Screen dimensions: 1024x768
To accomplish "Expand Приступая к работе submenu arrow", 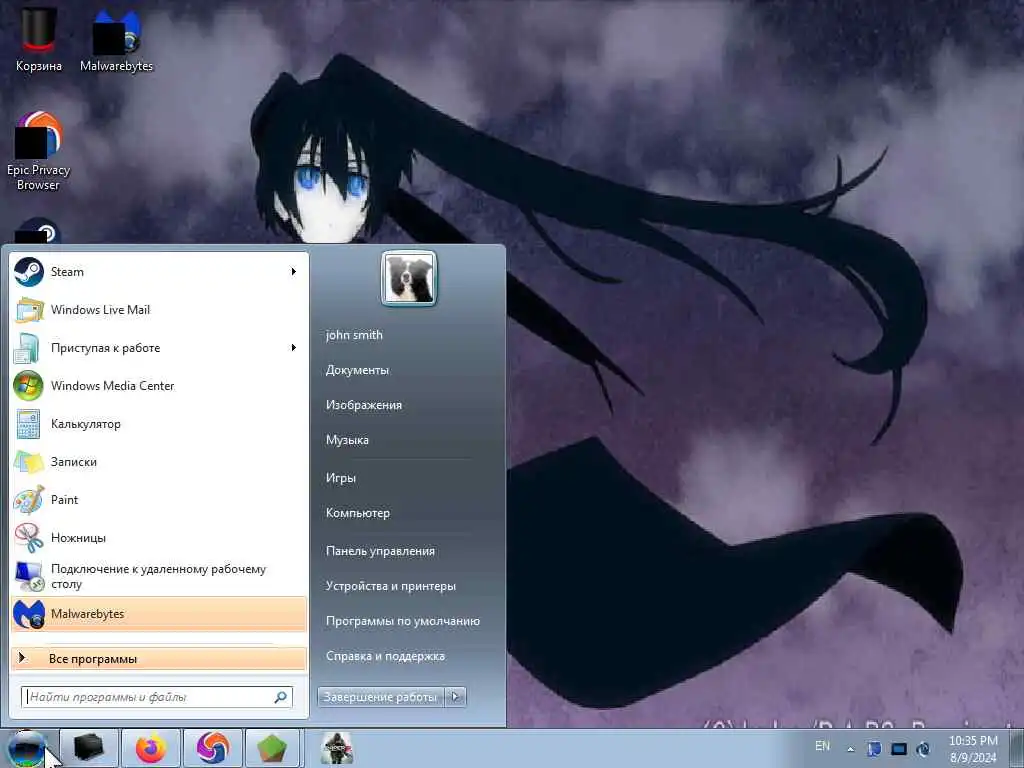I will tap(294, 348).
